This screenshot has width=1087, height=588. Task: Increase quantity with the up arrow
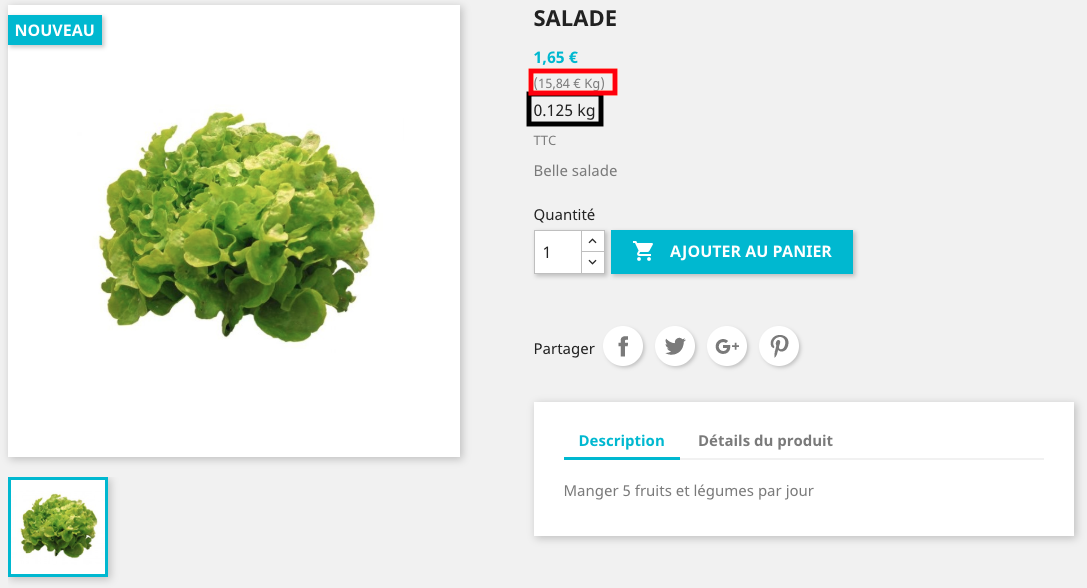[x=593, y=241]
